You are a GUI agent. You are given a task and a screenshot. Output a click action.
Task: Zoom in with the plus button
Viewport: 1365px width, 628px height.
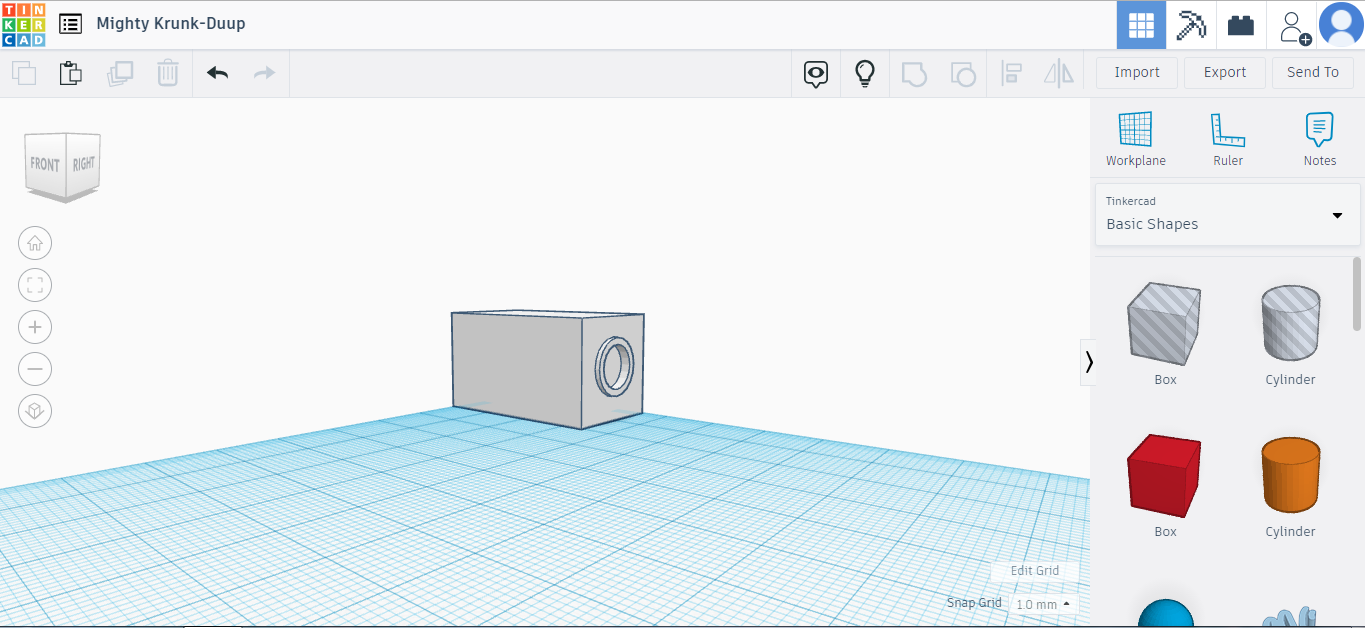click(35, 327)
